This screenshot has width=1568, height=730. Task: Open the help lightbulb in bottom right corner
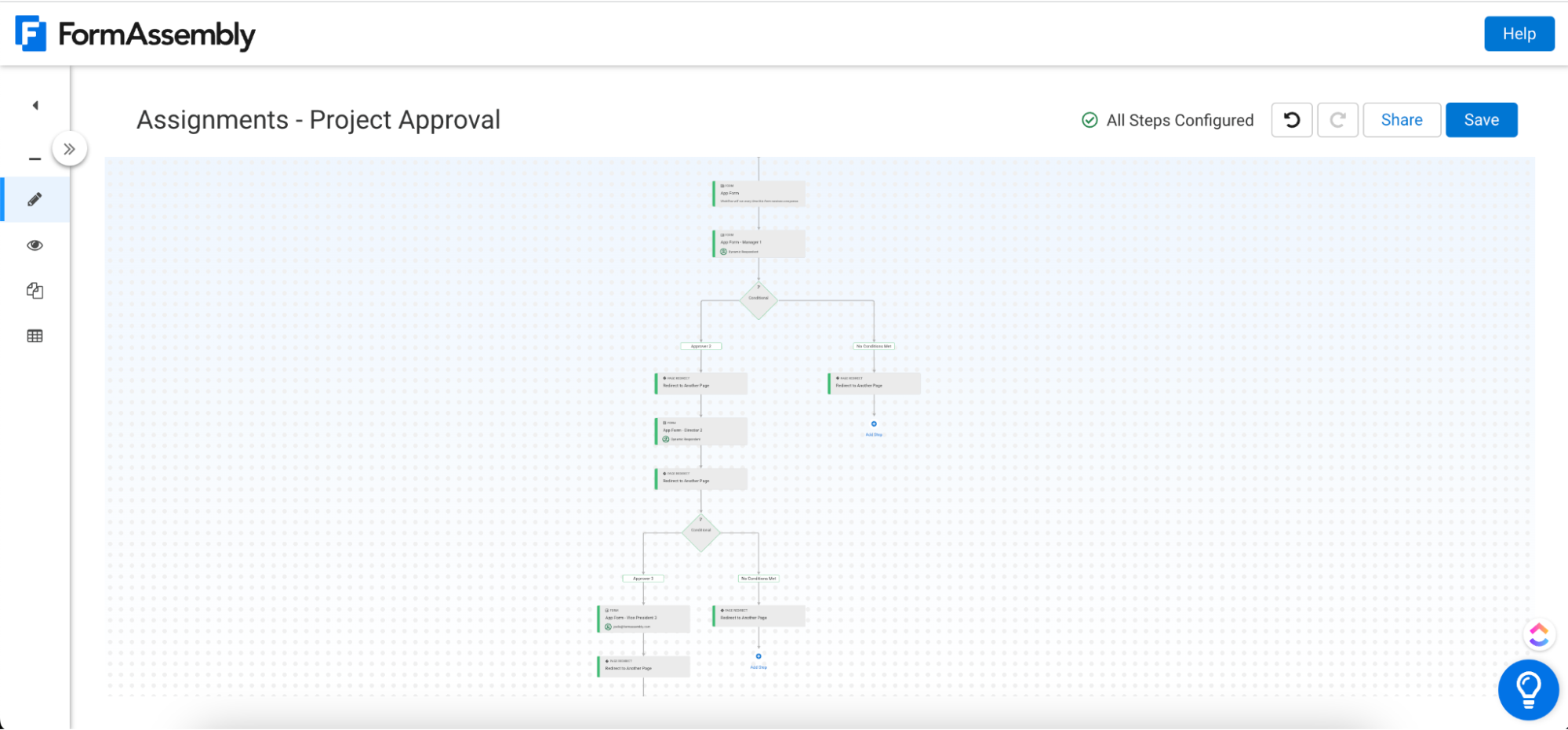(1526, 689)
